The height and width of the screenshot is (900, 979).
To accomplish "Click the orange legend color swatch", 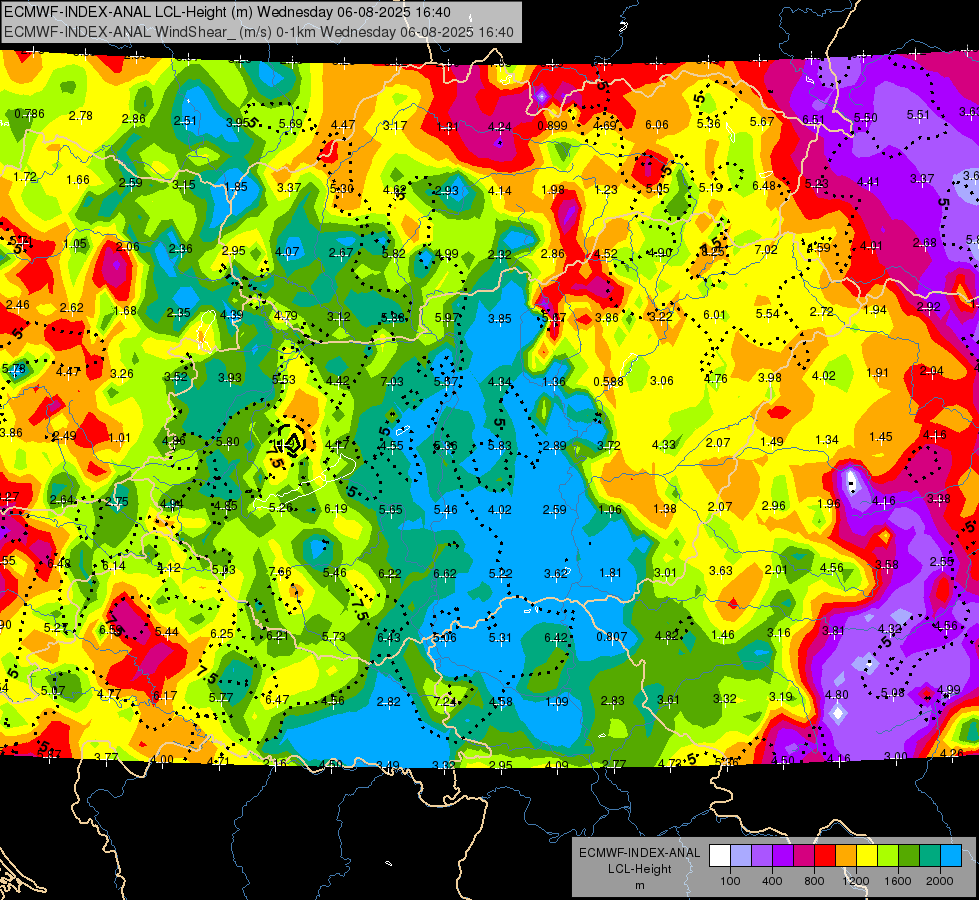I will click(846, 856).
